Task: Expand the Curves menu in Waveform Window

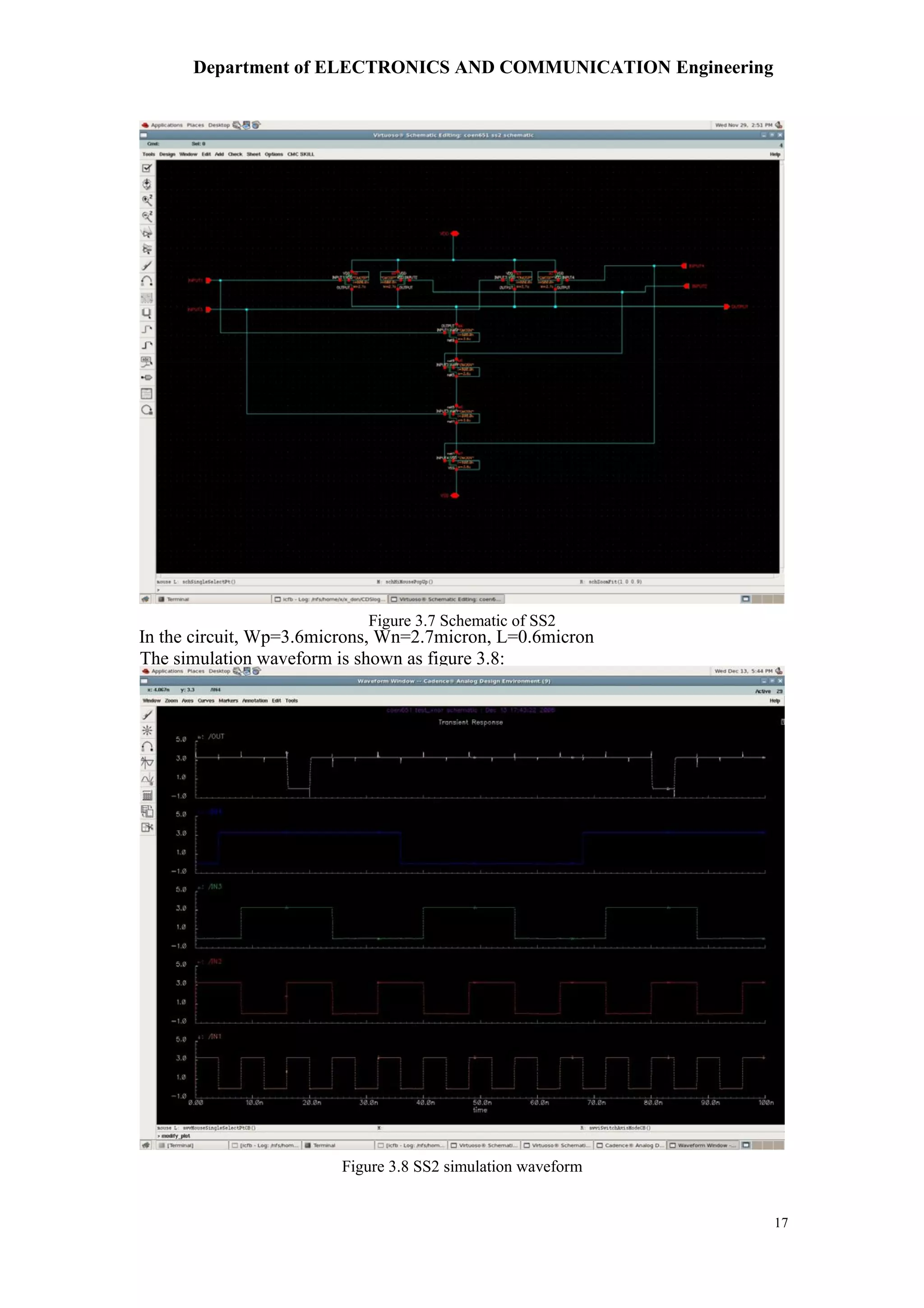Action: (x=206, y=700)
